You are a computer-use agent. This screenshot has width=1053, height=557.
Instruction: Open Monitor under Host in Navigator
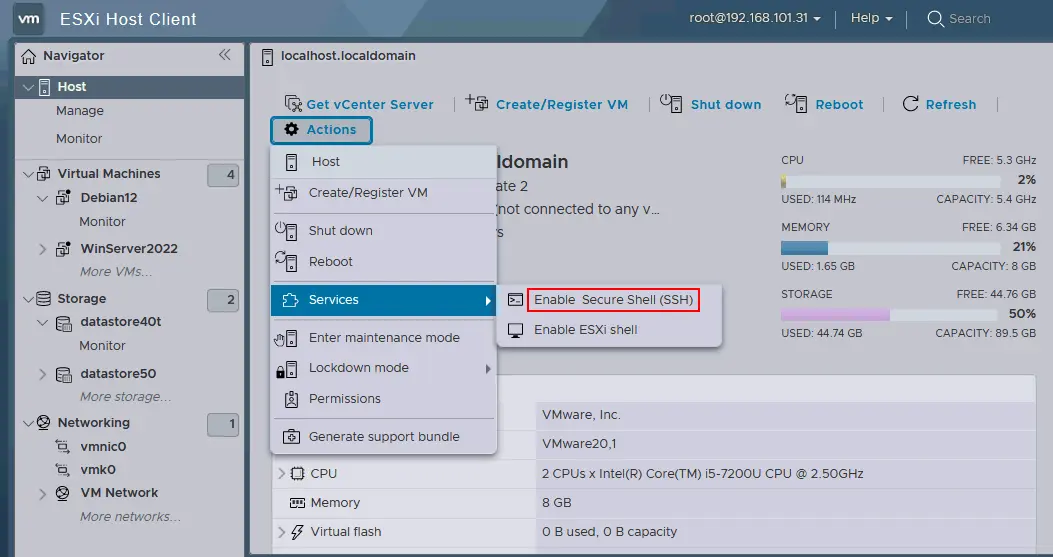pyautogui.click(x=79, y=138)
